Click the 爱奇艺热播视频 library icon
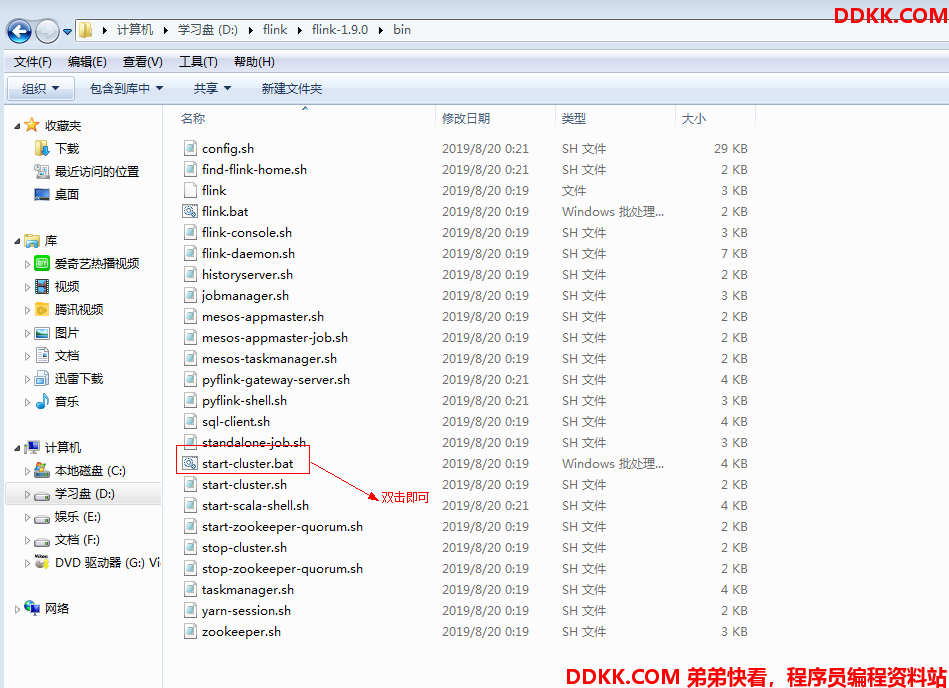The height and width of the screenshot is (688, 949). [42, 263]
